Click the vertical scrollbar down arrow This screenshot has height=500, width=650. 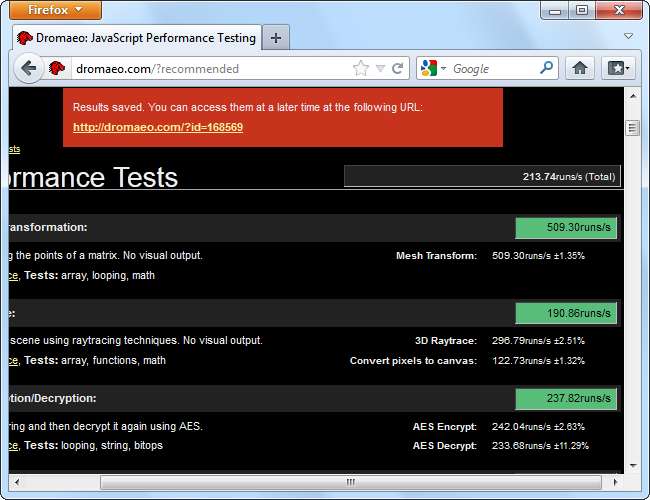tap(633, 466)
